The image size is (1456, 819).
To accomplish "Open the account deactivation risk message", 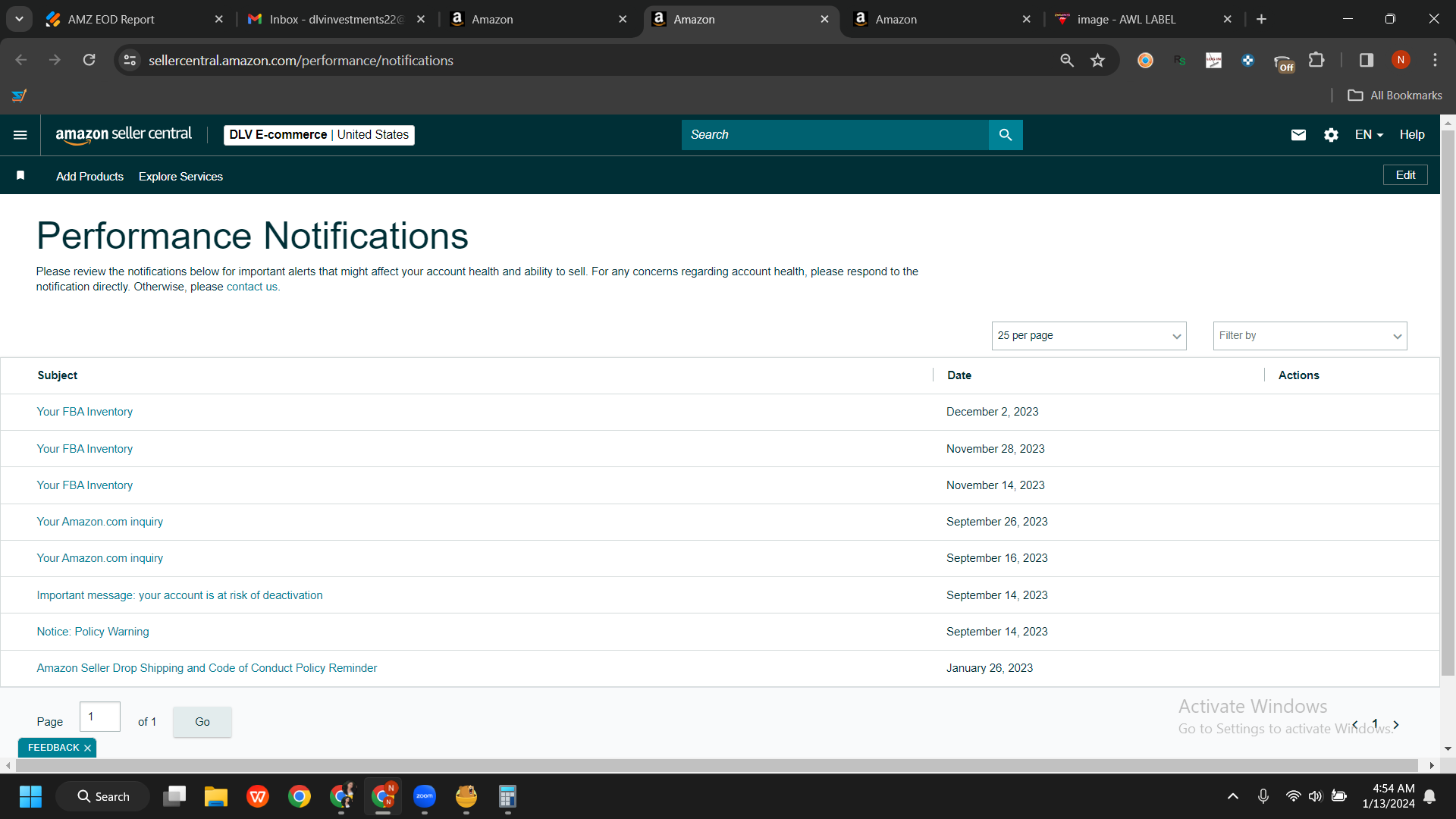I will [x=180, y=595].
